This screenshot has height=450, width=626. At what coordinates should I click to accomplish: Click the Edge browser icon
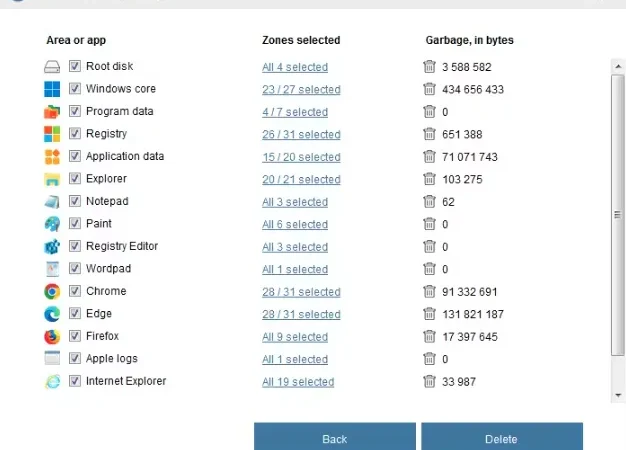52,314
